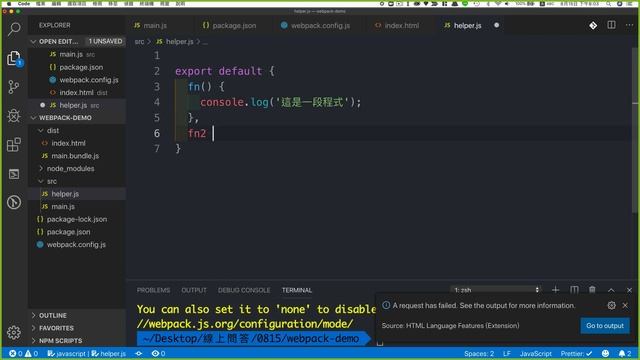Open the Manage gear icon at bottom left
The image size is (640, 360).
(x=14, y=333)
